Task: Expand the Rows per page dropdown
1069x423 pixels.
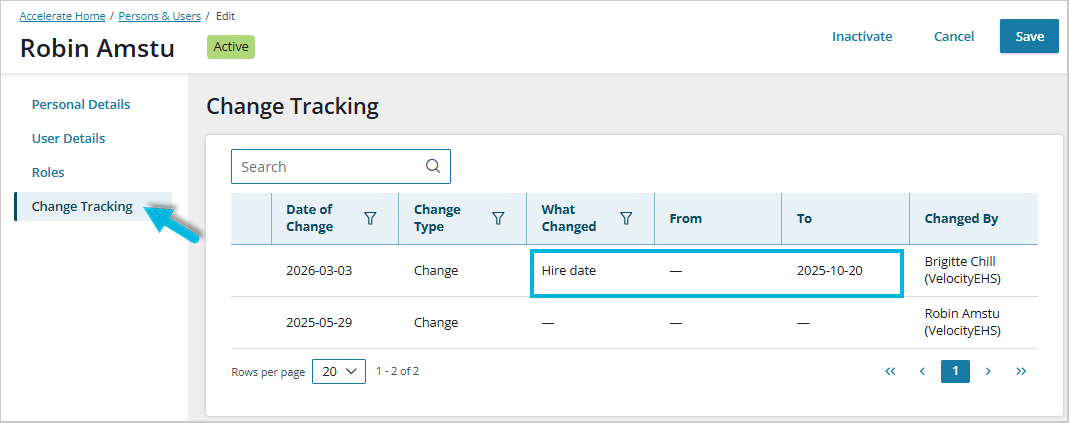Action: pyautogui.click(x=339, y=371)
